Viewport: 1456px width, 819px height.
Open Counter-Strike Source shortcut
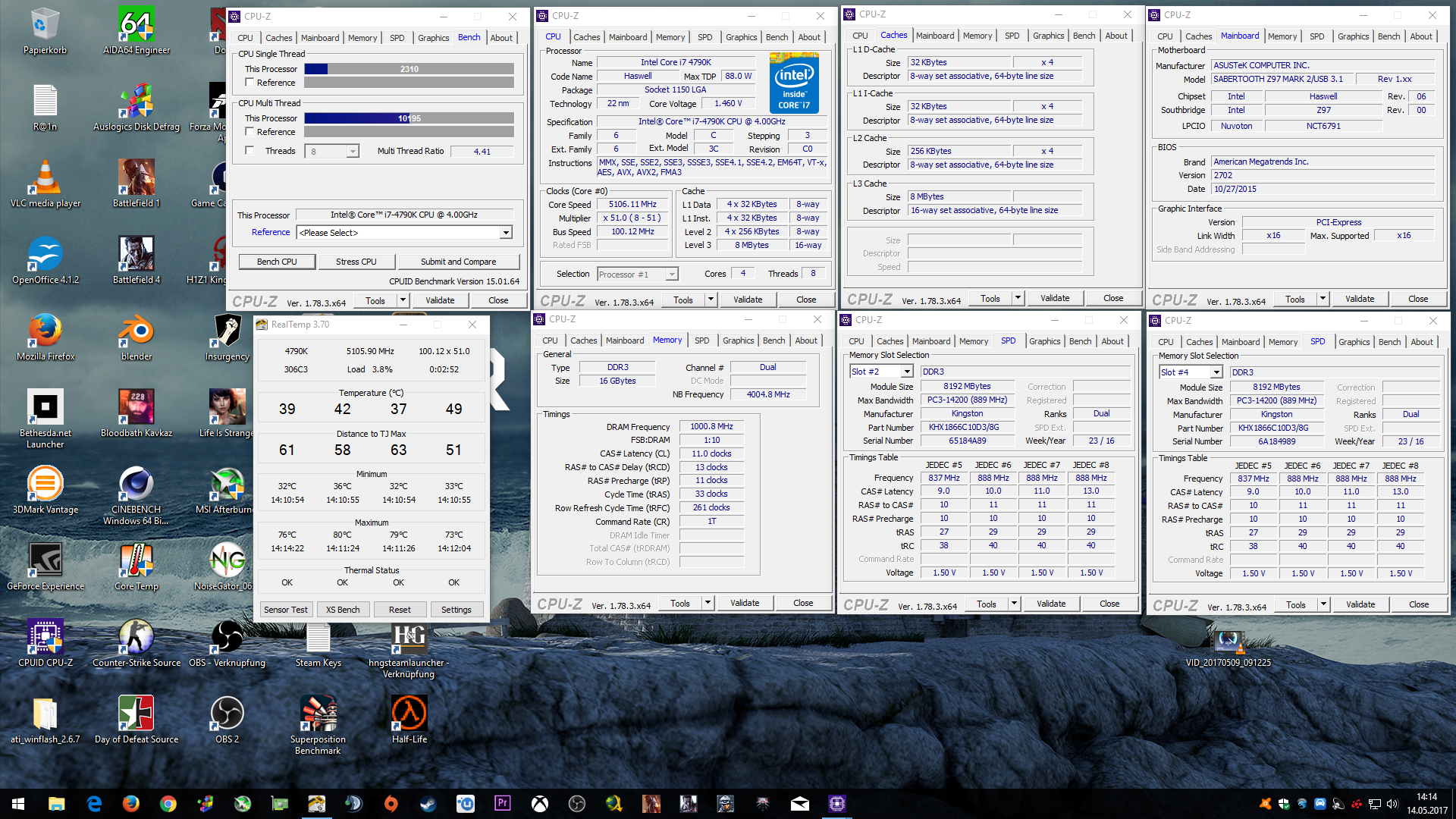coord(136,644)
